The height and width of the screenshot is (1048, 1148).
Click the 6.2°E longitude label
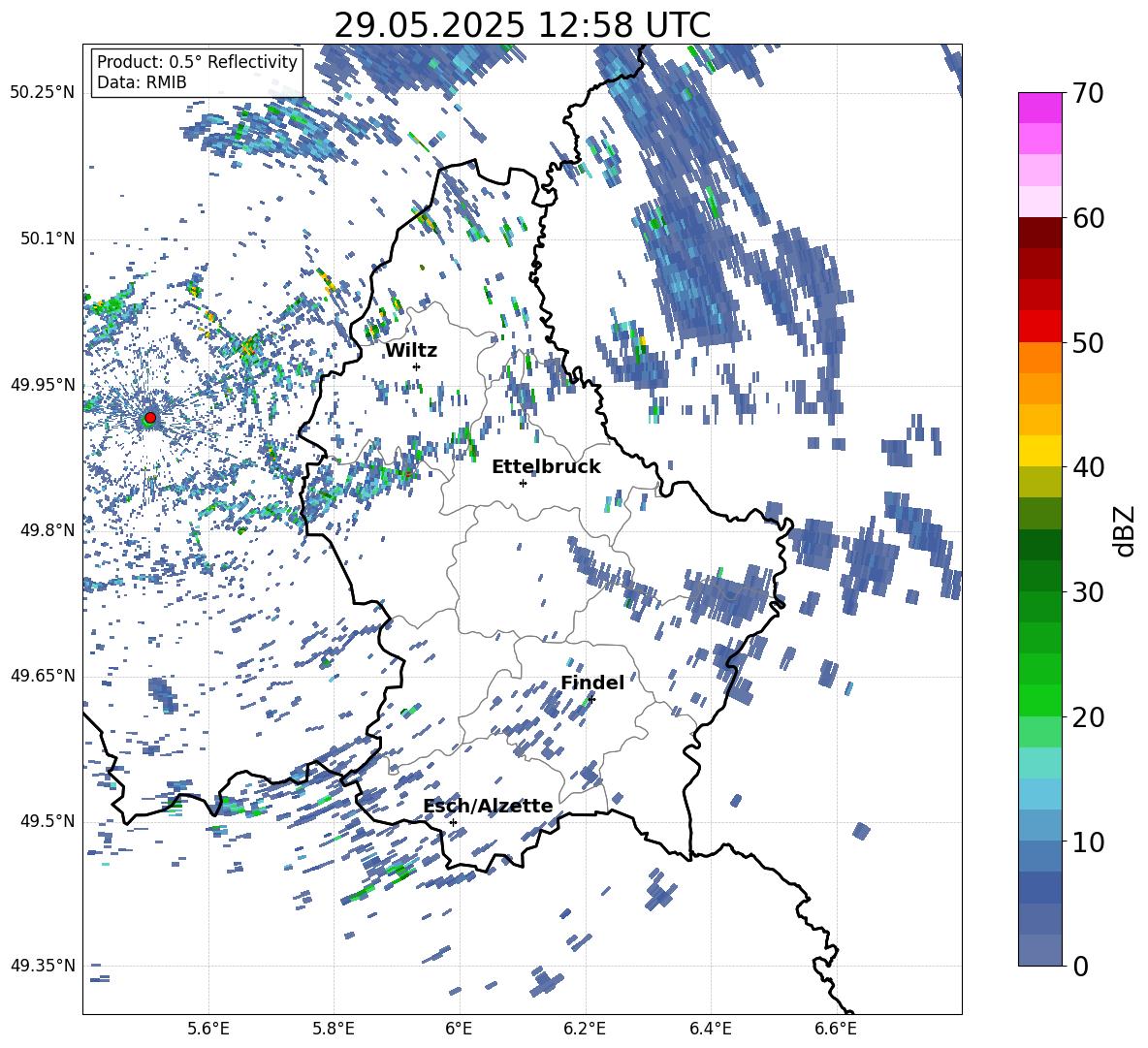tap(585, 1029)
